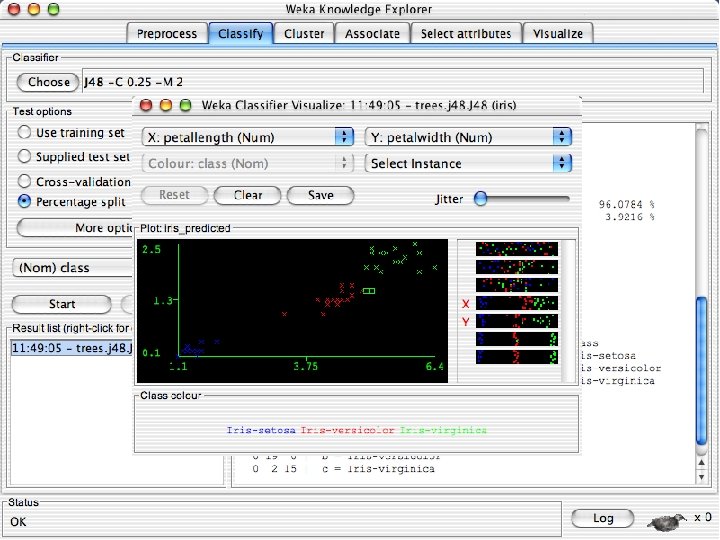Choose the Percentage split radio button
Viewport: 720px width, 540px height.
pyautogui.click(x=24, y=201)
